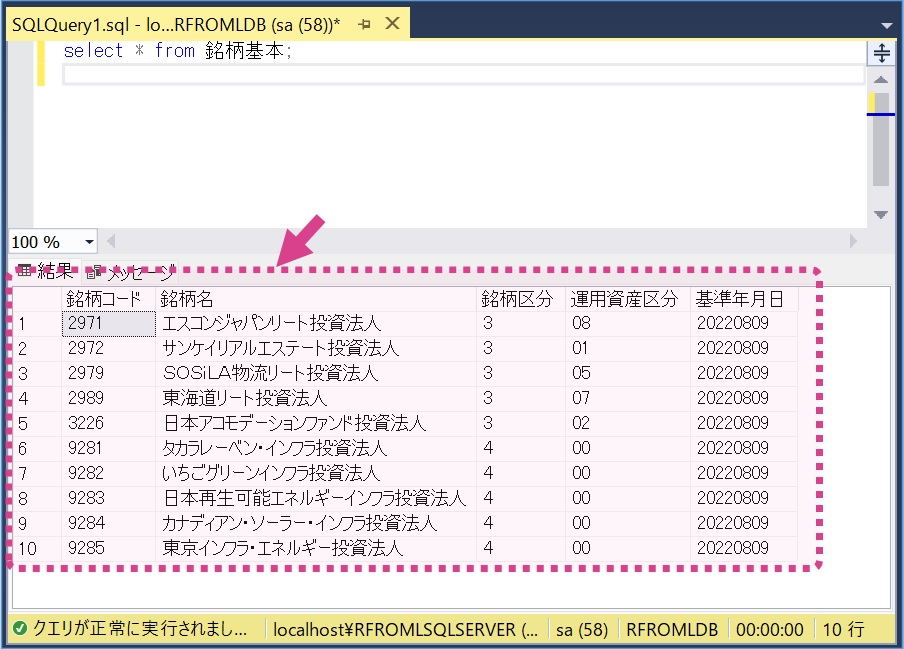Click the editor split-window icon above the scrollbar
The image size is (904, 649).
881,54
